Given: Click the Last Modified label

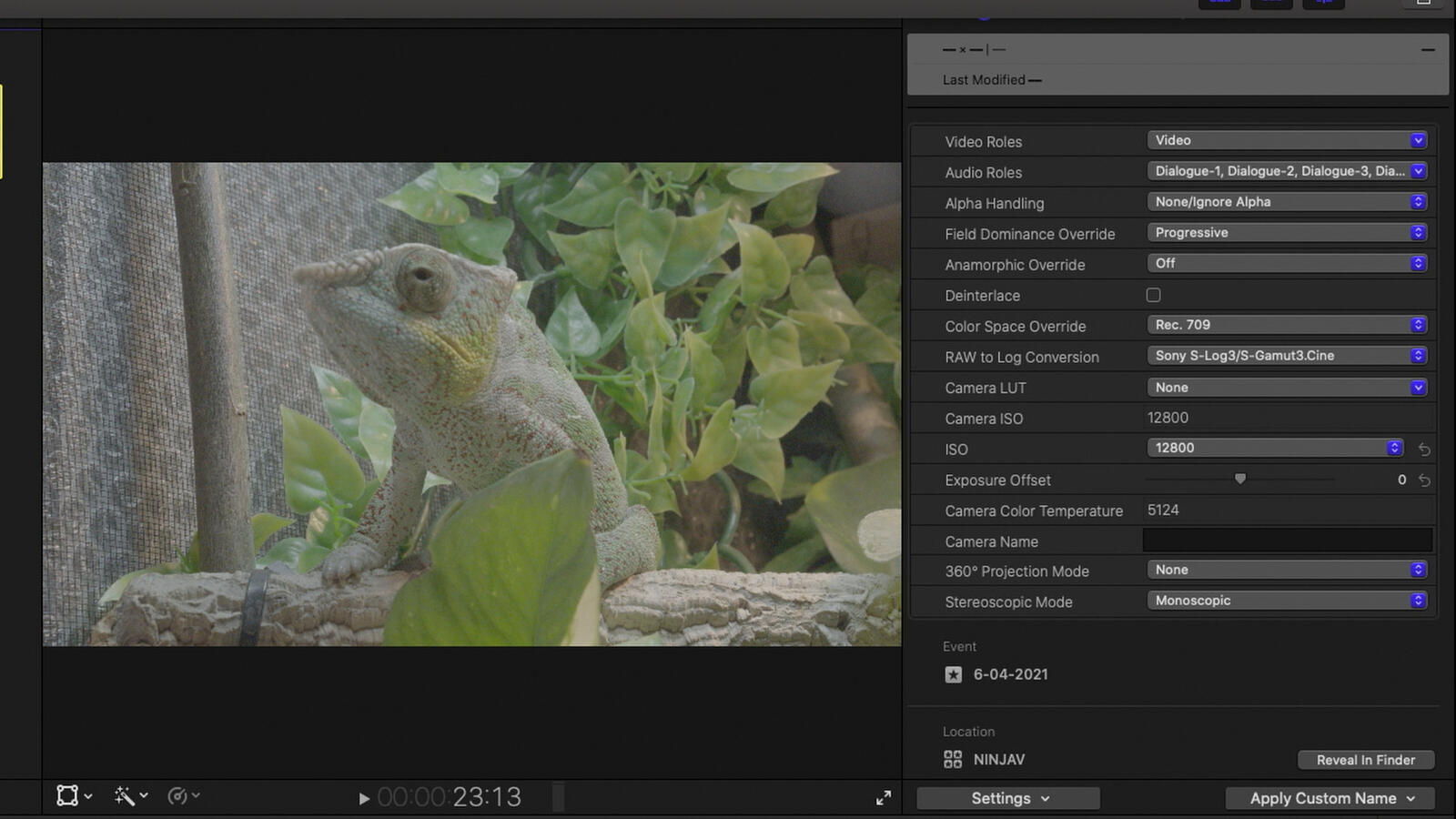Looking at the screenshot, I should click(984, 80).
